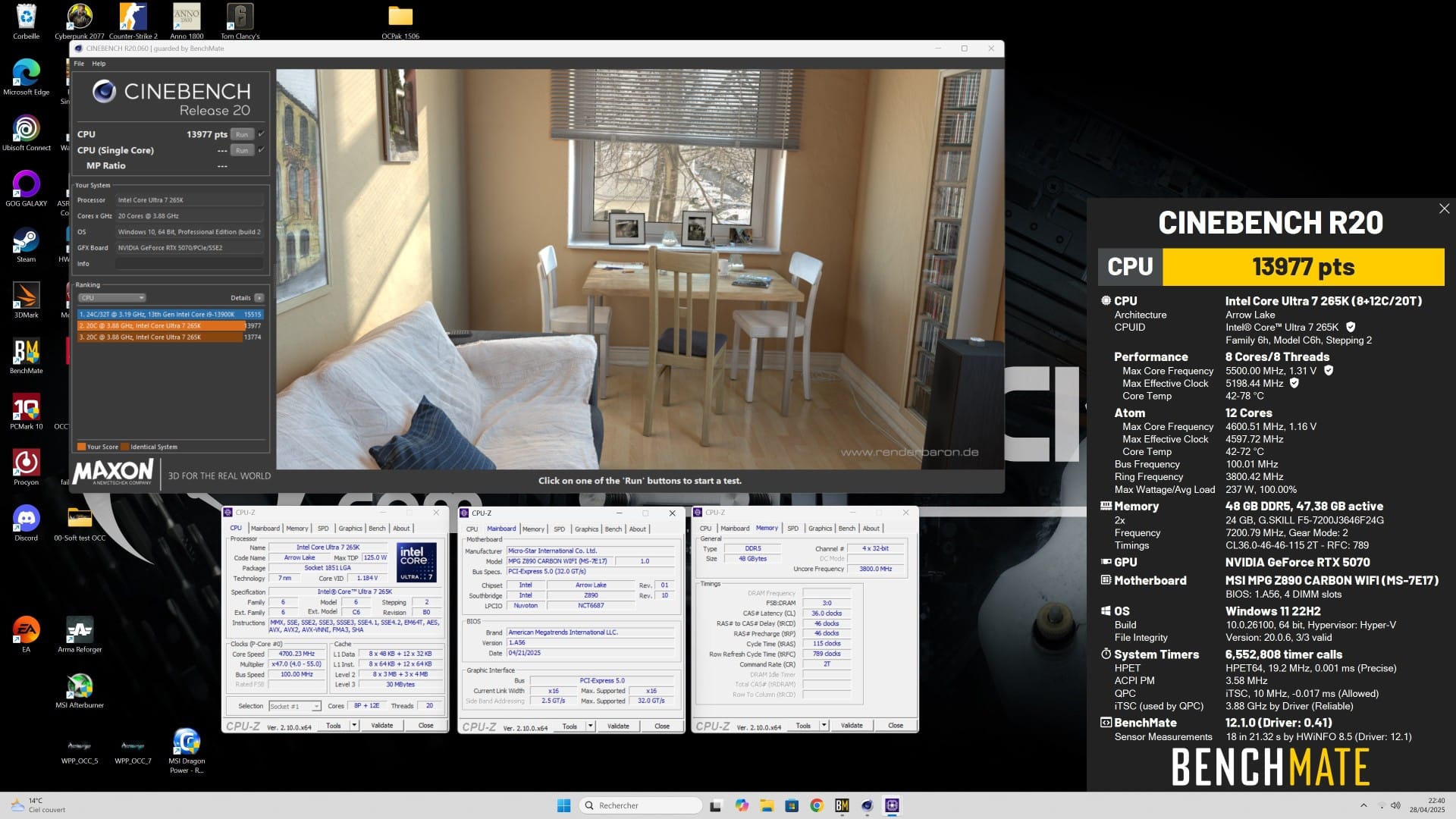
Task: Select the MSI Afterburner desktop icon
Action: pos(80,690)
